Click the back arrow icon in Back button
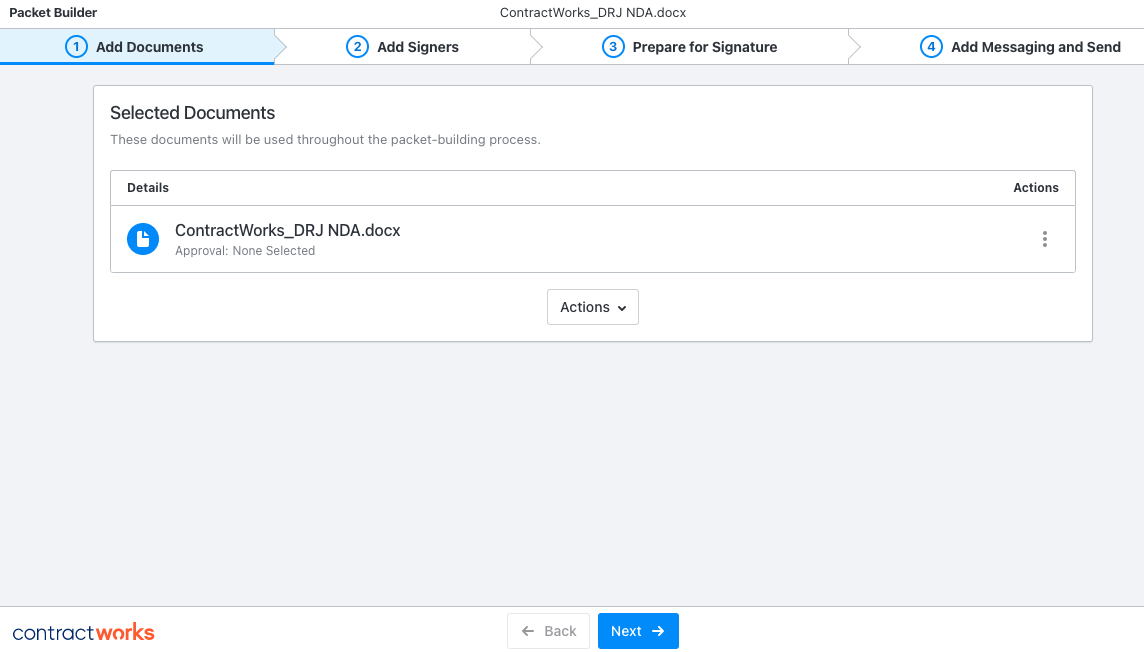Screen dimensions: 1144x652 (527, 631)
